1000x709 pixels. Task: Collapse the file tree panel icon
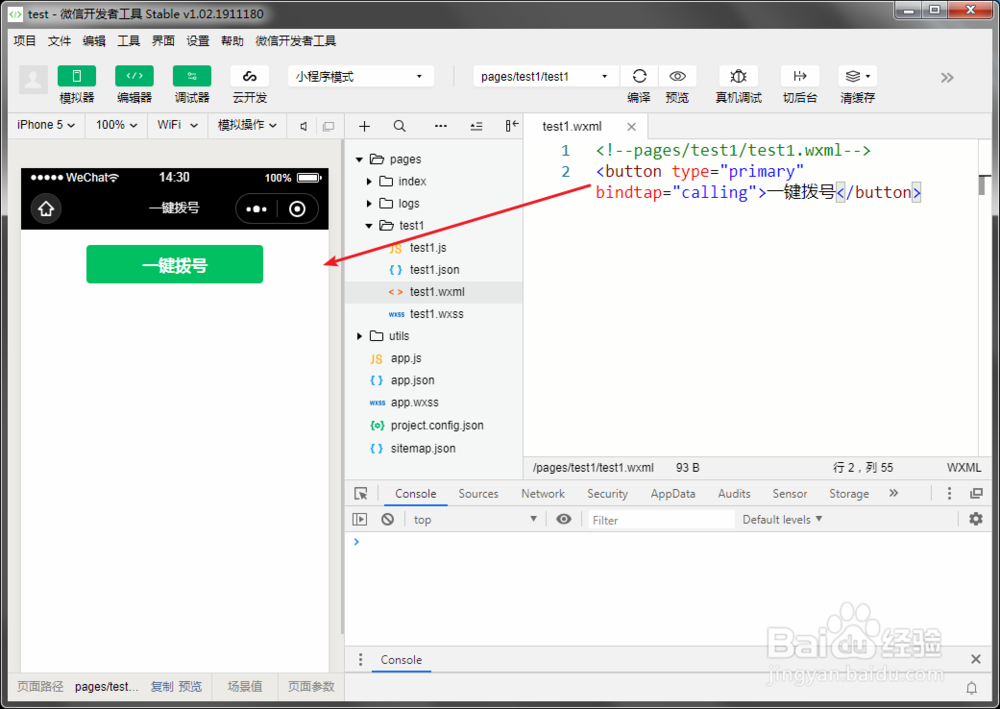(511, 126)
